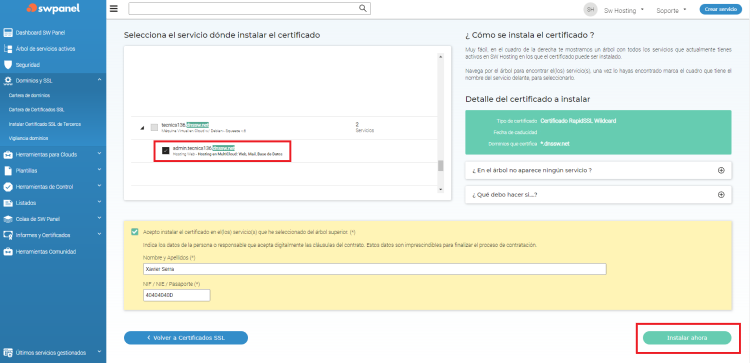Uncheck the admin.tecnica136.dnssw.net checkbox

[x=165, y=151]
